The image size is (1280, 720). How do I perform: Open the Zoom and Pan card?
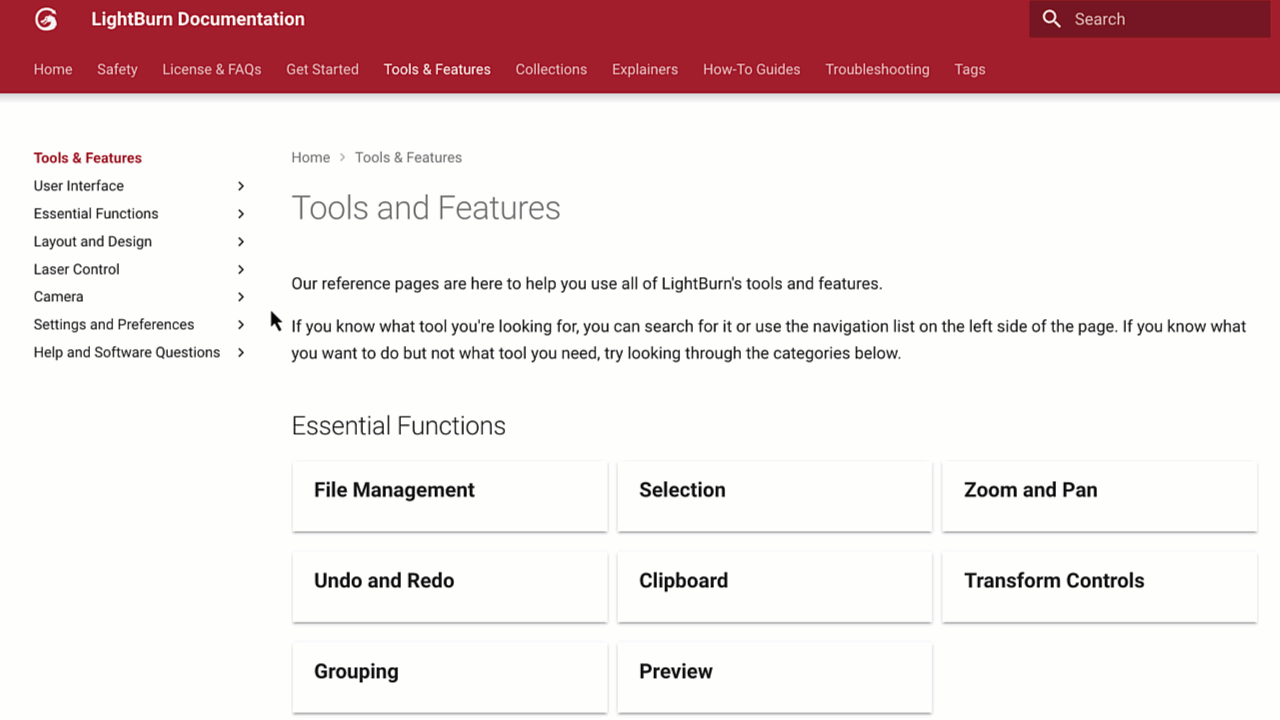(x=1099, y=495)
